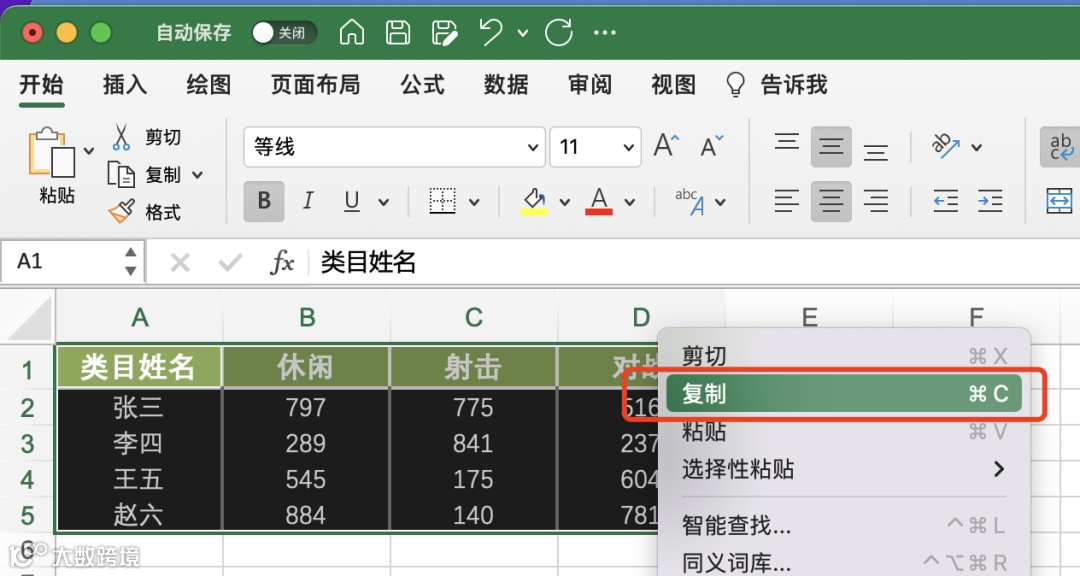This screenshot has width=1080, height=576.
Task: Toggle AutoSave switch
Action: (284, 32)
